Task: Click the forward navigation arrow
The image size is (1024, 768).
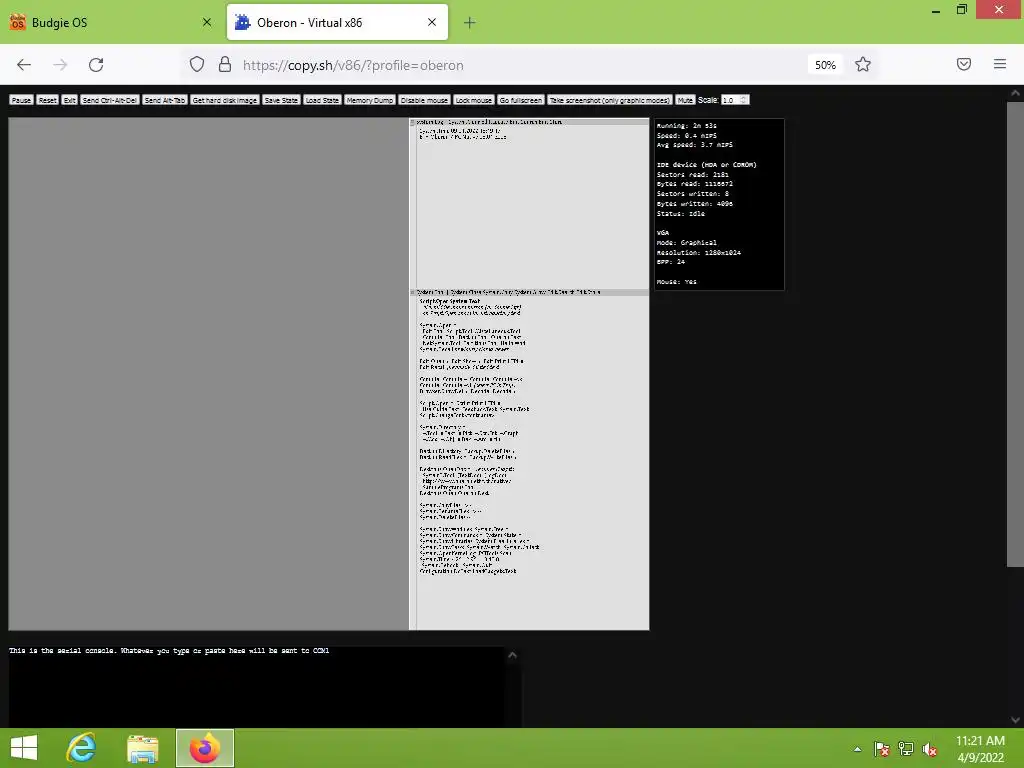Action: 60,65
